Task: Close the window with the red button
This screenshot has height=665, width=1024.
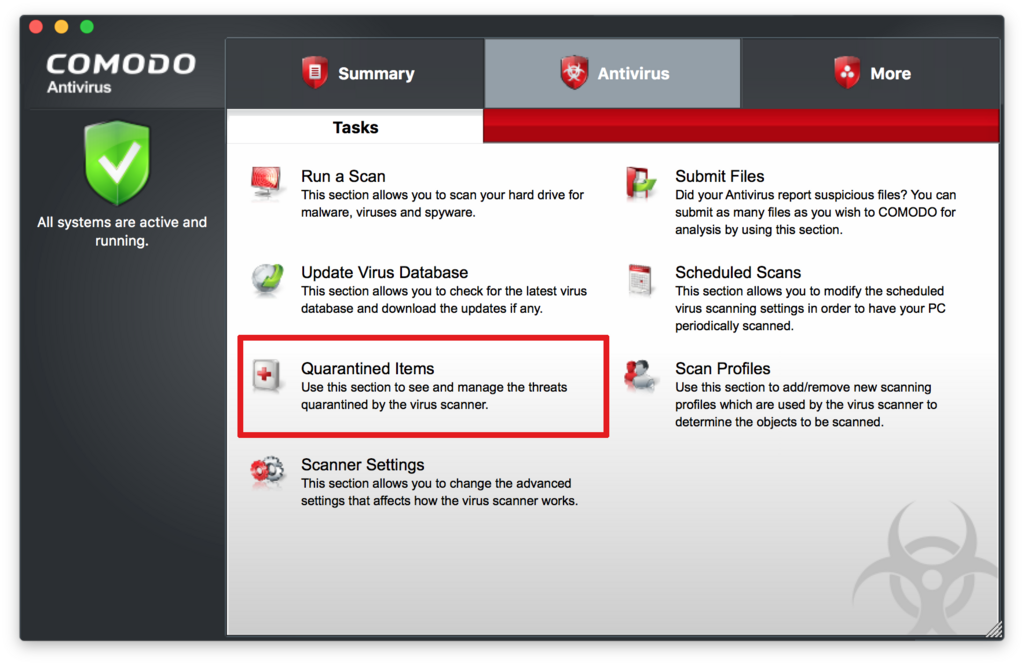Action: pos(36,26)
